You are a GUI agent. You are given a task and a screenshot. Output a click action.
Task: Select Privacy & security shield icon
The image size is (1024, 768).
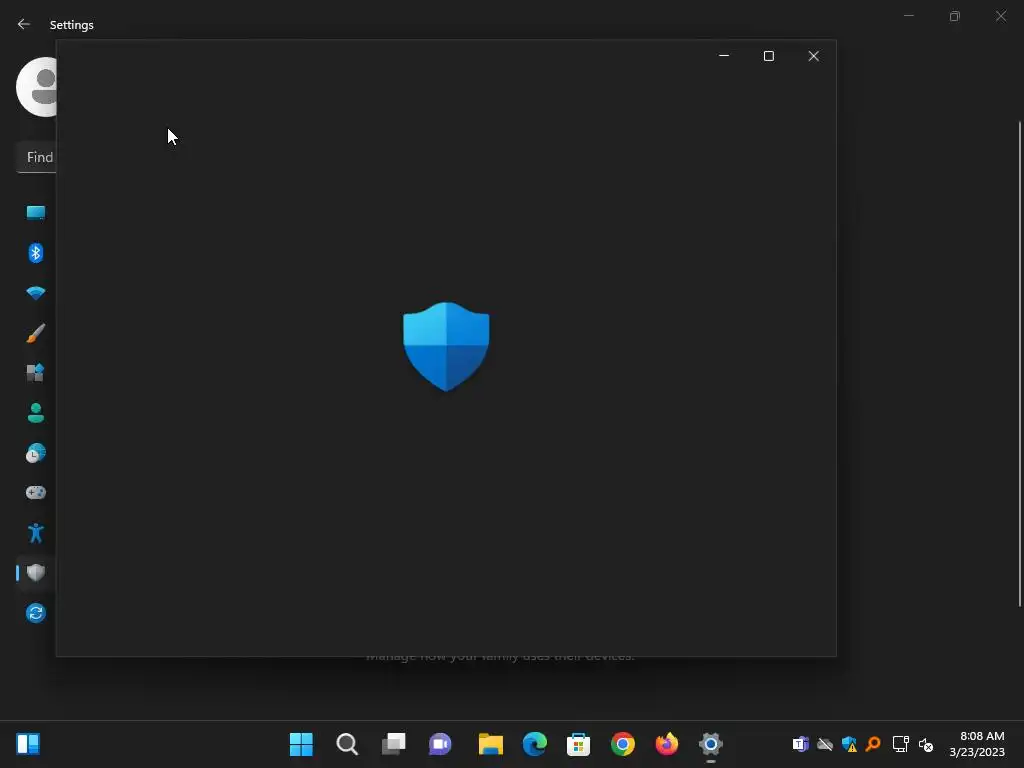(x=36, y=573)
